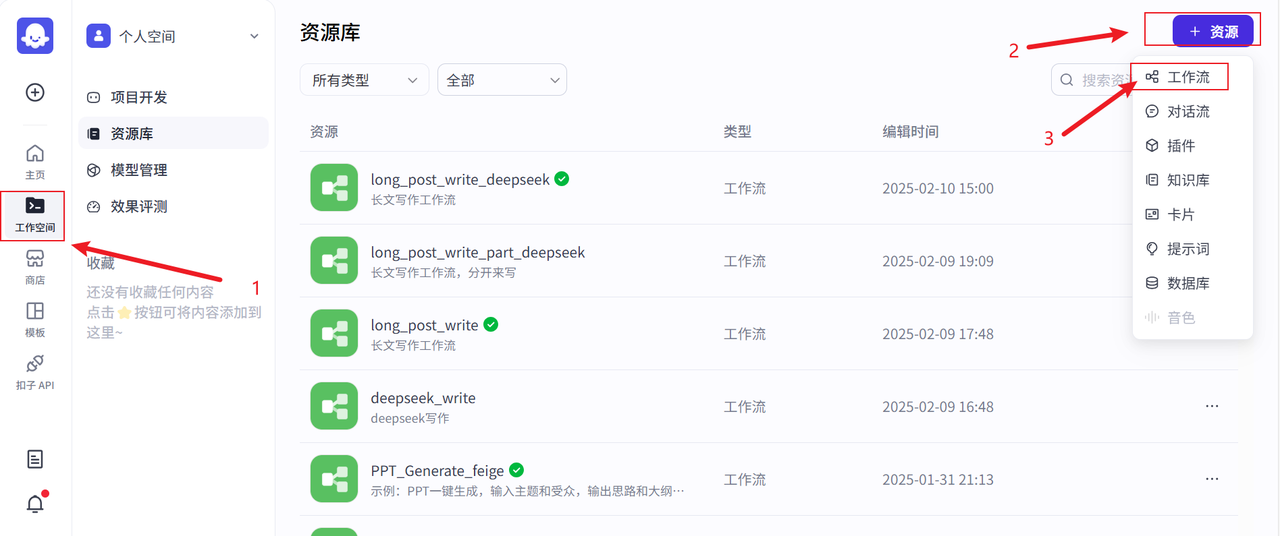Open the notifications bell icon
Viewport: 1280px width, 536px height.
pos(35,504)
